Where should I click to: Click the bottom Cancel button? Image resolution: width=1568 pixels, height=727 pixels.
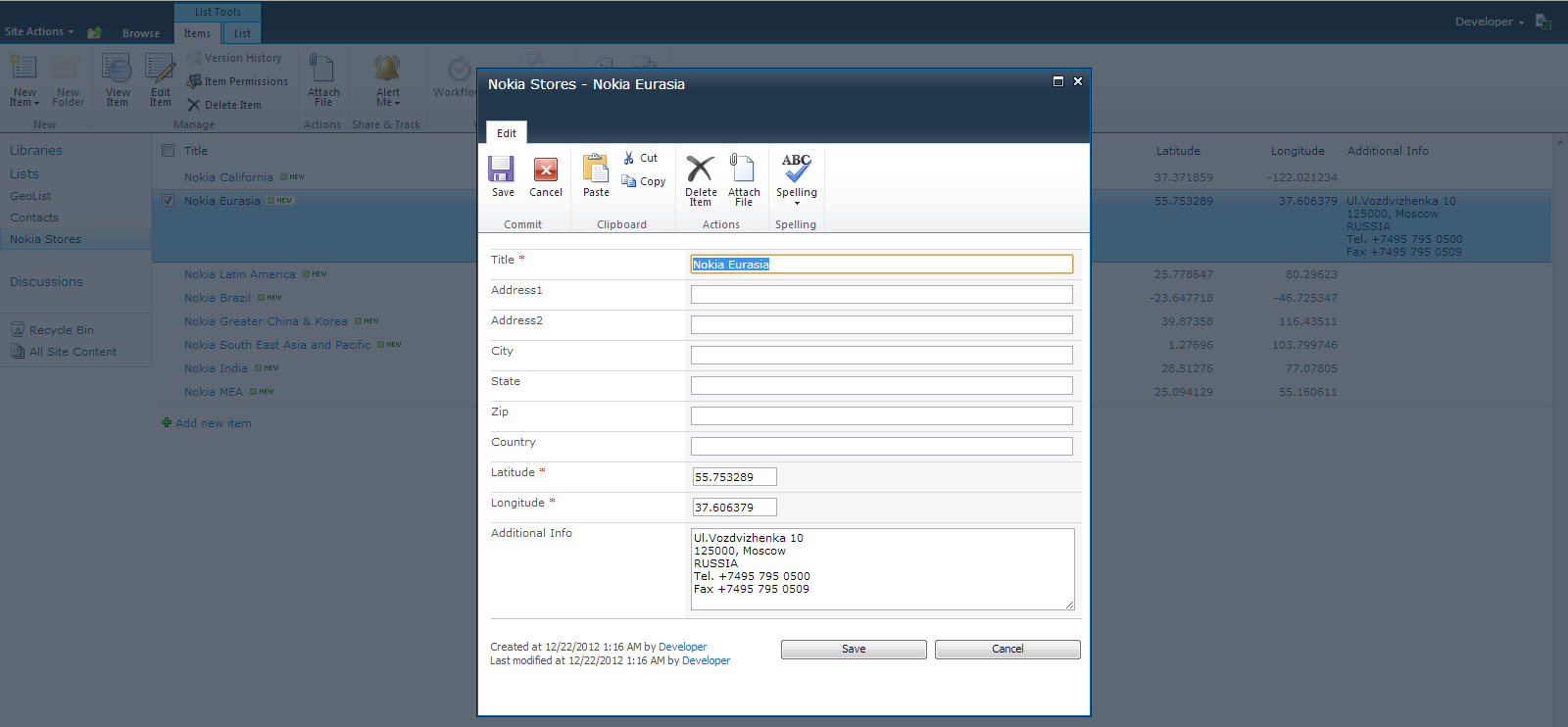click(1007, 650)
